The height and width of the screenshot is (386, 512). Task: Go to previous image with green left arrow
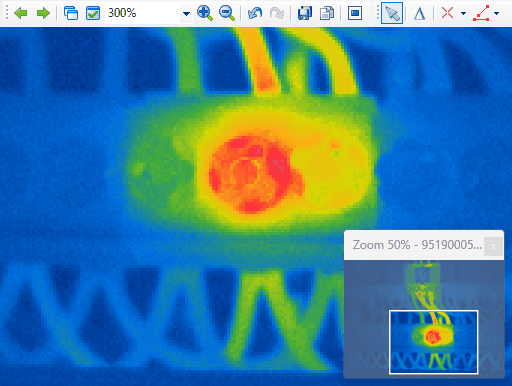(x=21, y=13)
